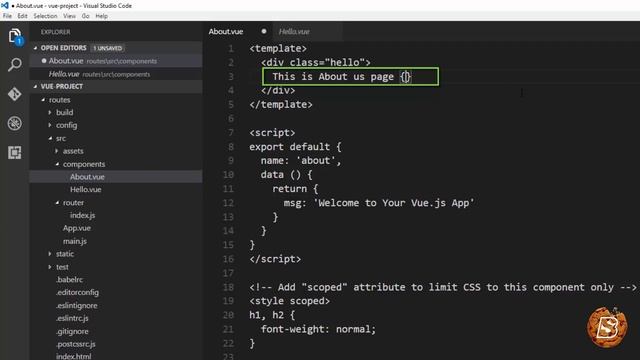Open .editorconfig file in explorer
Image resolution: width=640 pixels, height=360 pixels.
click(77, 292)
